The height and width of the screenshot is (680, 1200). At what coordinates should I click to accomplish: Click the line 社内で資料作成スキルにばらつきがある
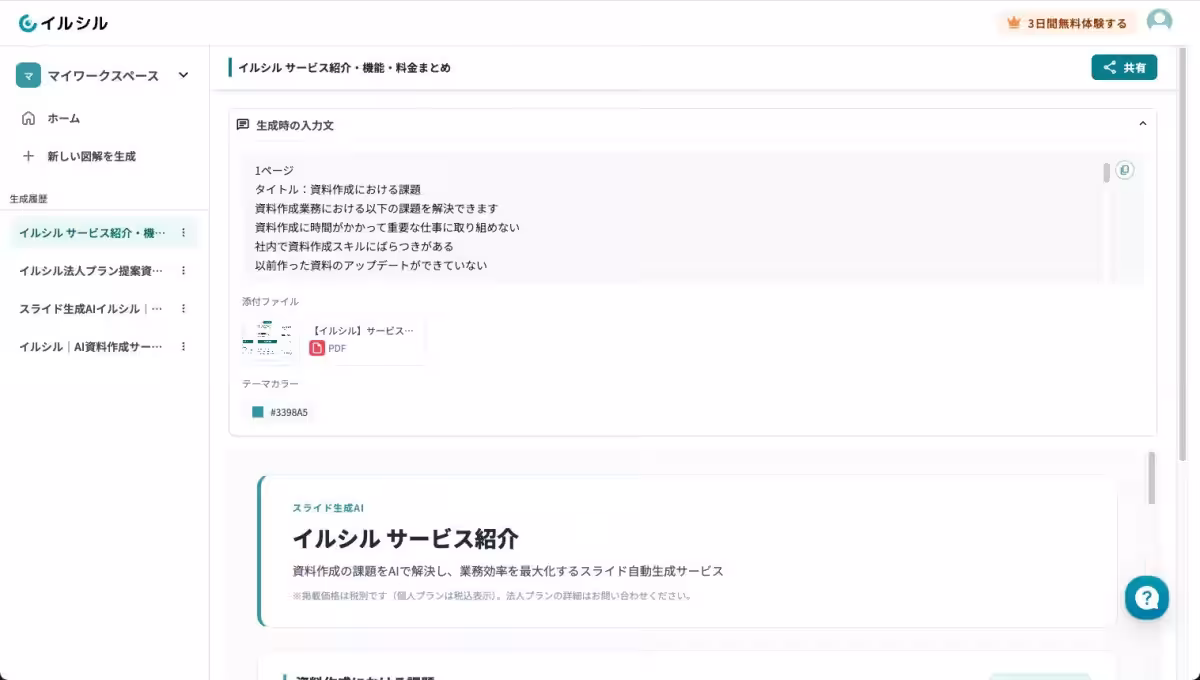[x=354, y=246]
